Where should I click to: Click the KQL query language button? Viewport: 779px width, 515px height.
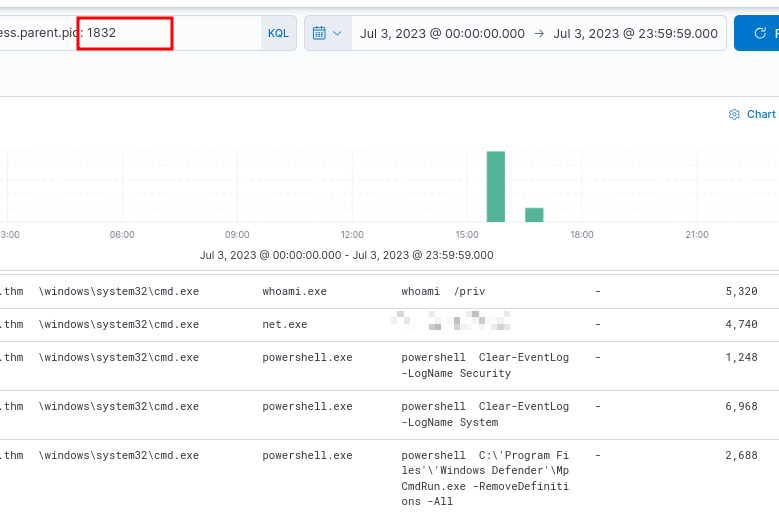coord(278,33)
